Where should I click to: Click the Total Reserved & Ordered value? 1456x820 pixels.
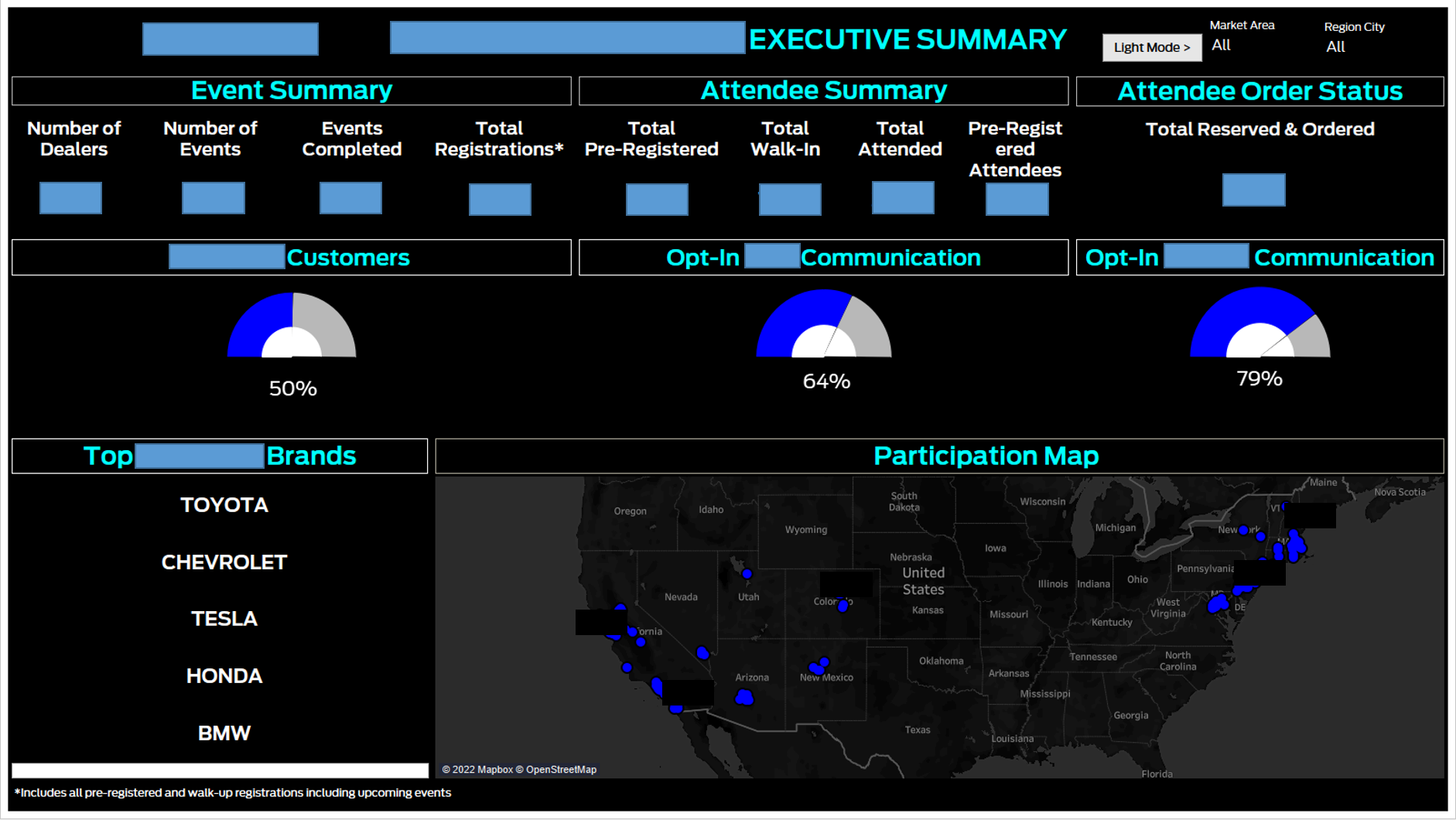coord(1253,190)
